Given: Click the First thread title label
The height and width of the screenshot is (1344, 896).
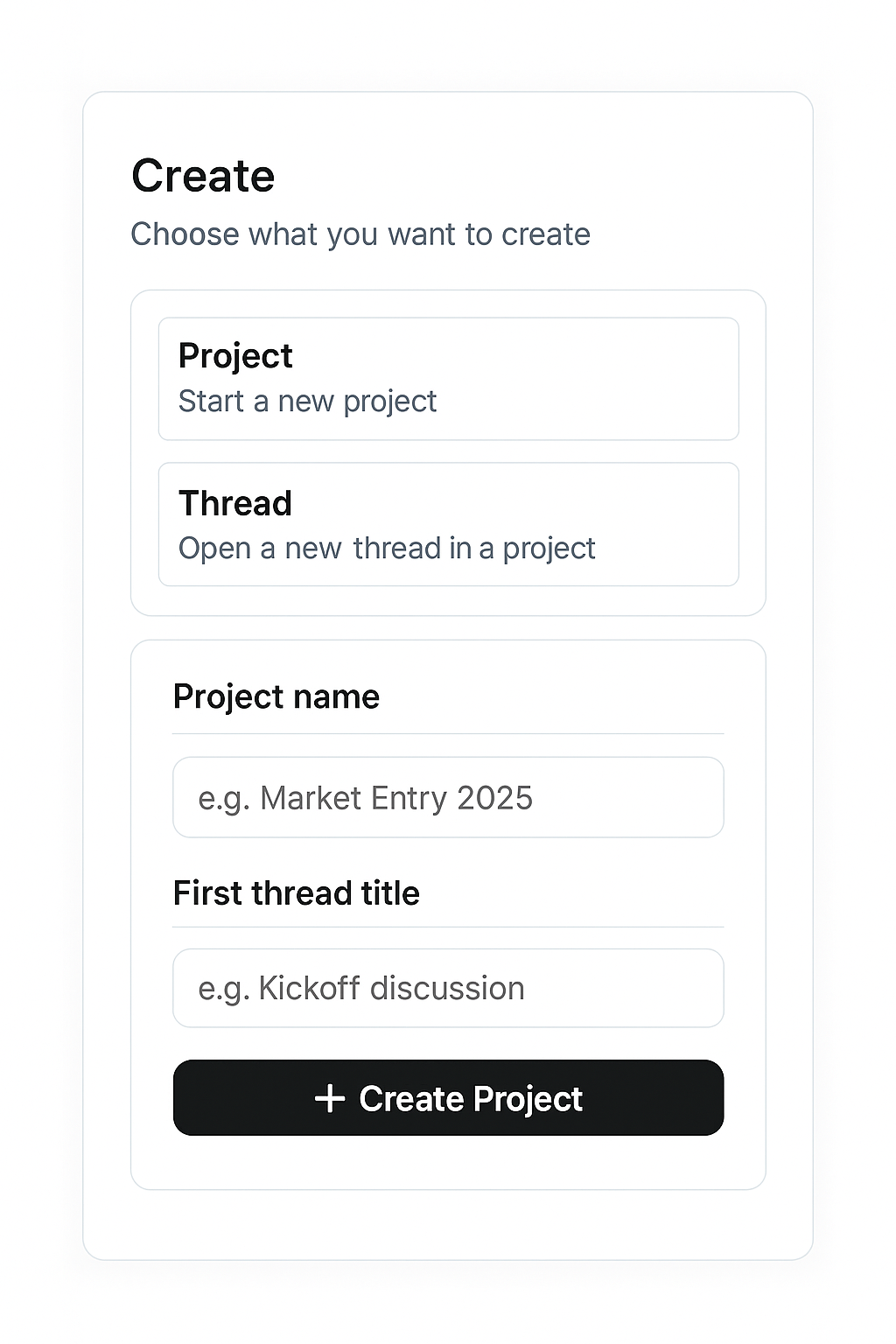Looking at the screenshot, I should [297, 892].
